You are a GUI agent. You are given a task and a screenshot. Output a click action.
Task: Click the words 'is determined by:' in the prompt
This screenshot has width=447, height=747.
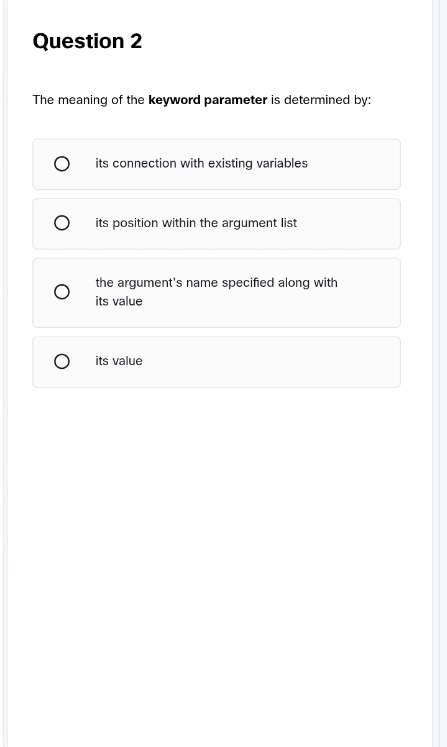pos(321,100)
